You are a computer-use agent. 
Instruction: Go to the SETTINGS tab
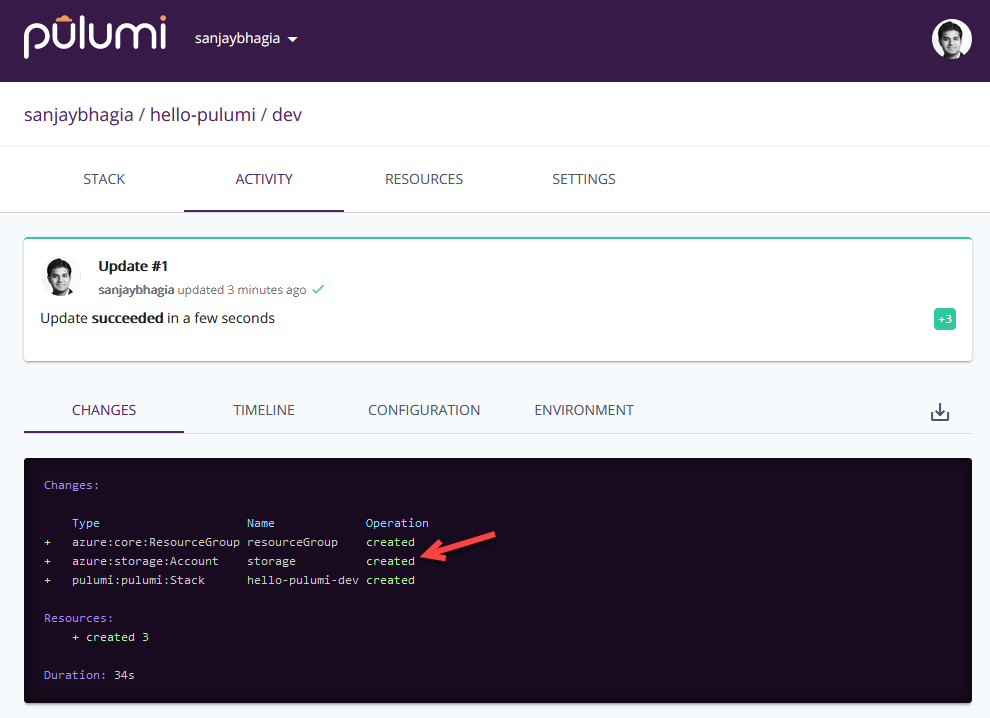[583, 179]
